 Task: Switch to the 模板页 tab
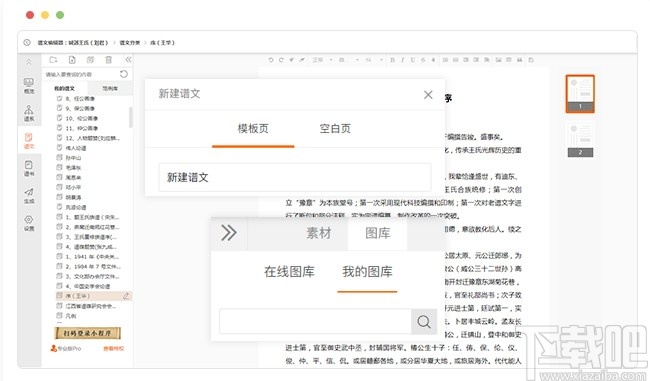click(x=253, y=129)
